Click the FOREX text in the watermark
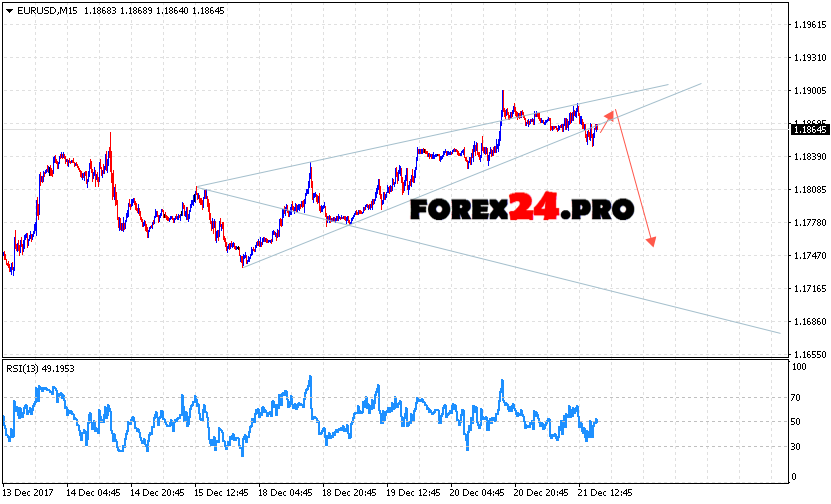This screenshot has width=831, height=504. pos(458,209)
